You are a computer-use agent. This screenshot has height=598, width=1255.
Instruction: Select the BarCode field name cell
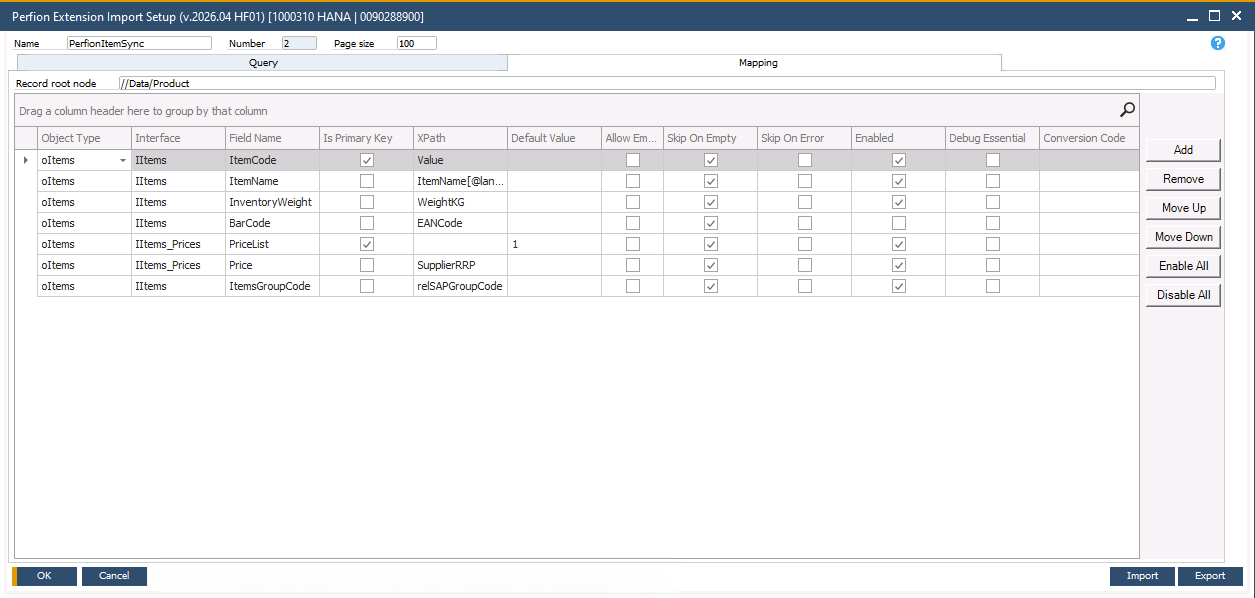(x=272, y=223)
